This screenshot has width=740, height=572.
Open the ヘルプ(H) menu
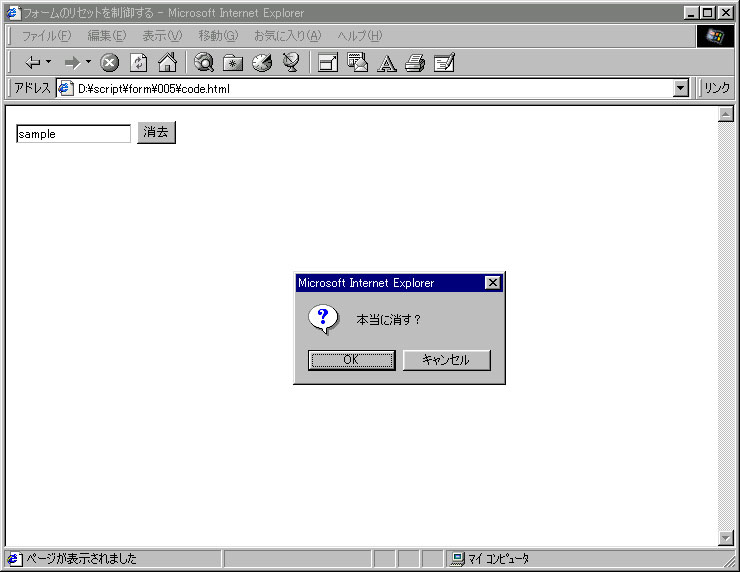(x=360, y=36)
